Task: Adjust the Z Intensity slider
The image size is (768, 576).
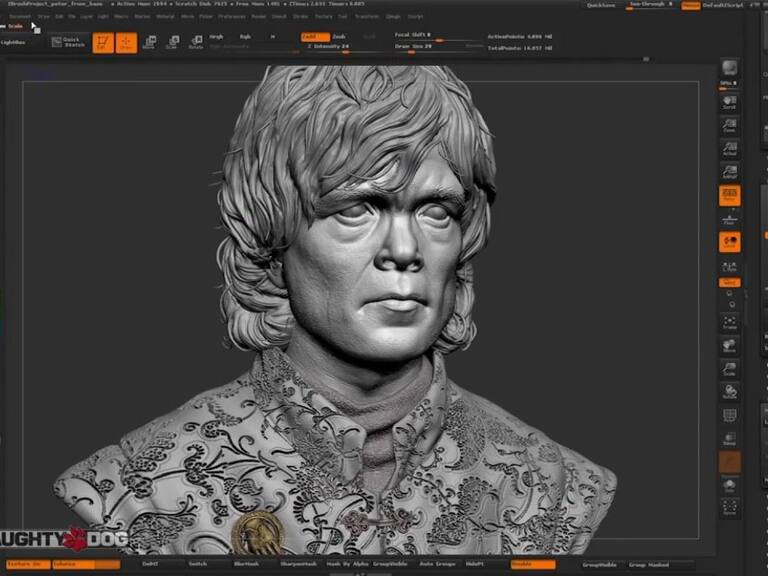Action: 330,47
